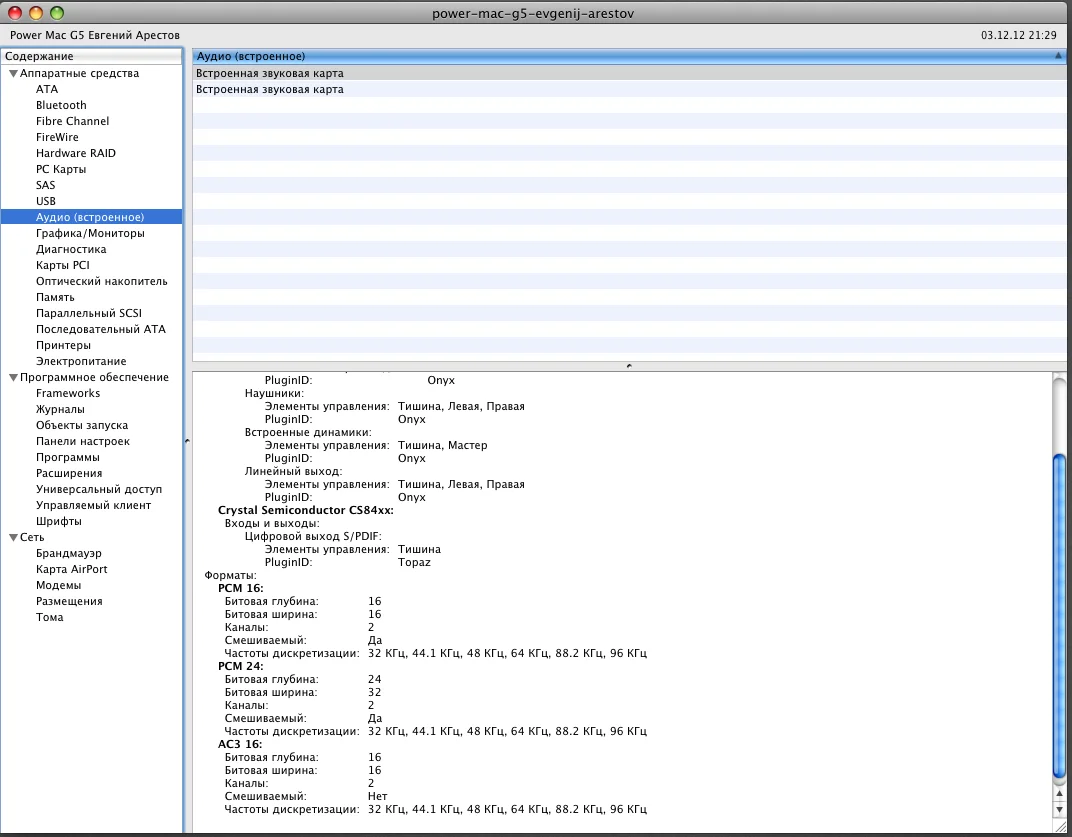
Task: Collapse the Программное обеспечение section
Action: point(13,377)
